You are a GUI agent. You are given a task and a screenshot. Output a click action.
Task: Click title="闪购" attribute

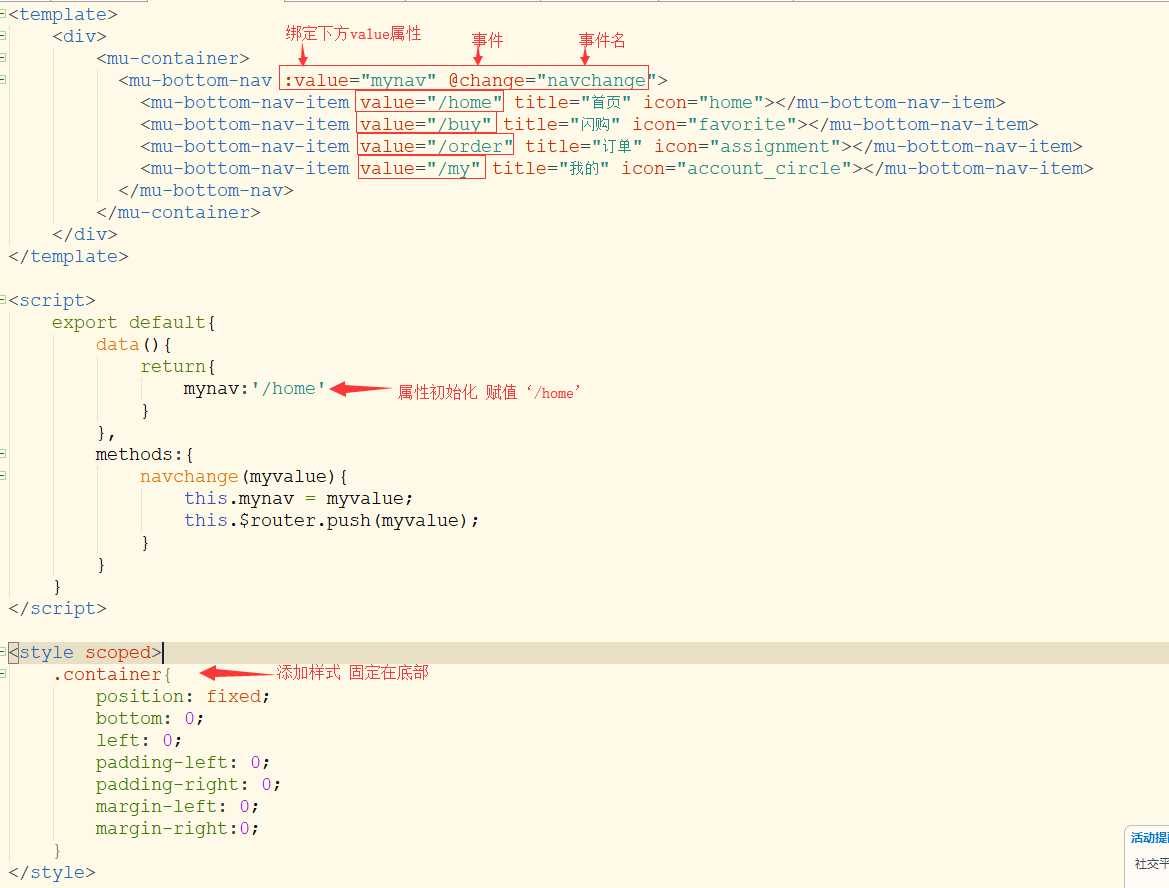click(561, 124)
